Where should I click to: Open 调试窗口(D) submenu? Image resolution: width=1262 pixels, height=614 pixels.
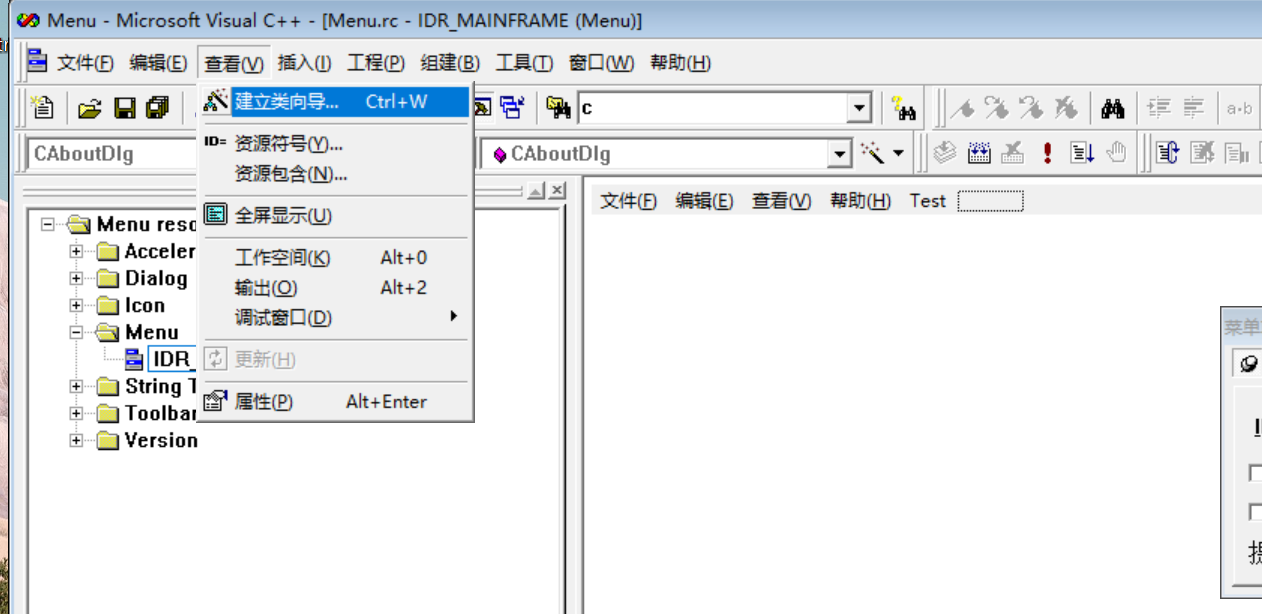tap(334, 318)
